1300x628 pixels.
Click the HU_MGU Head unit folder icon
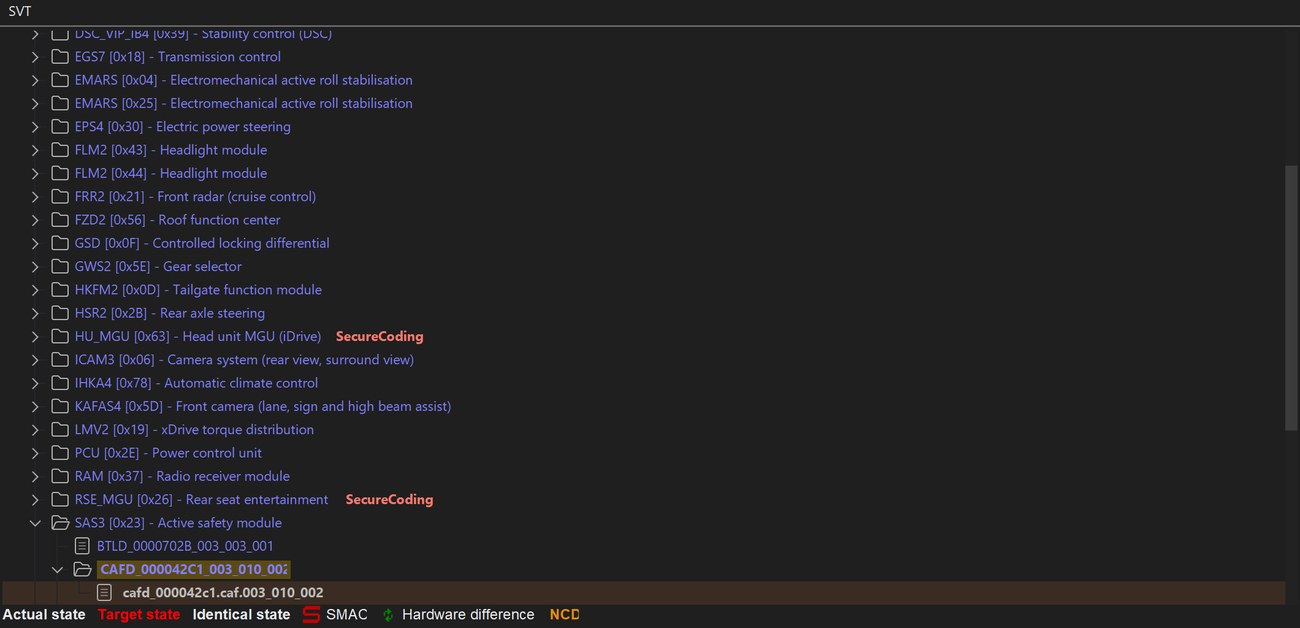pos(60,337)
